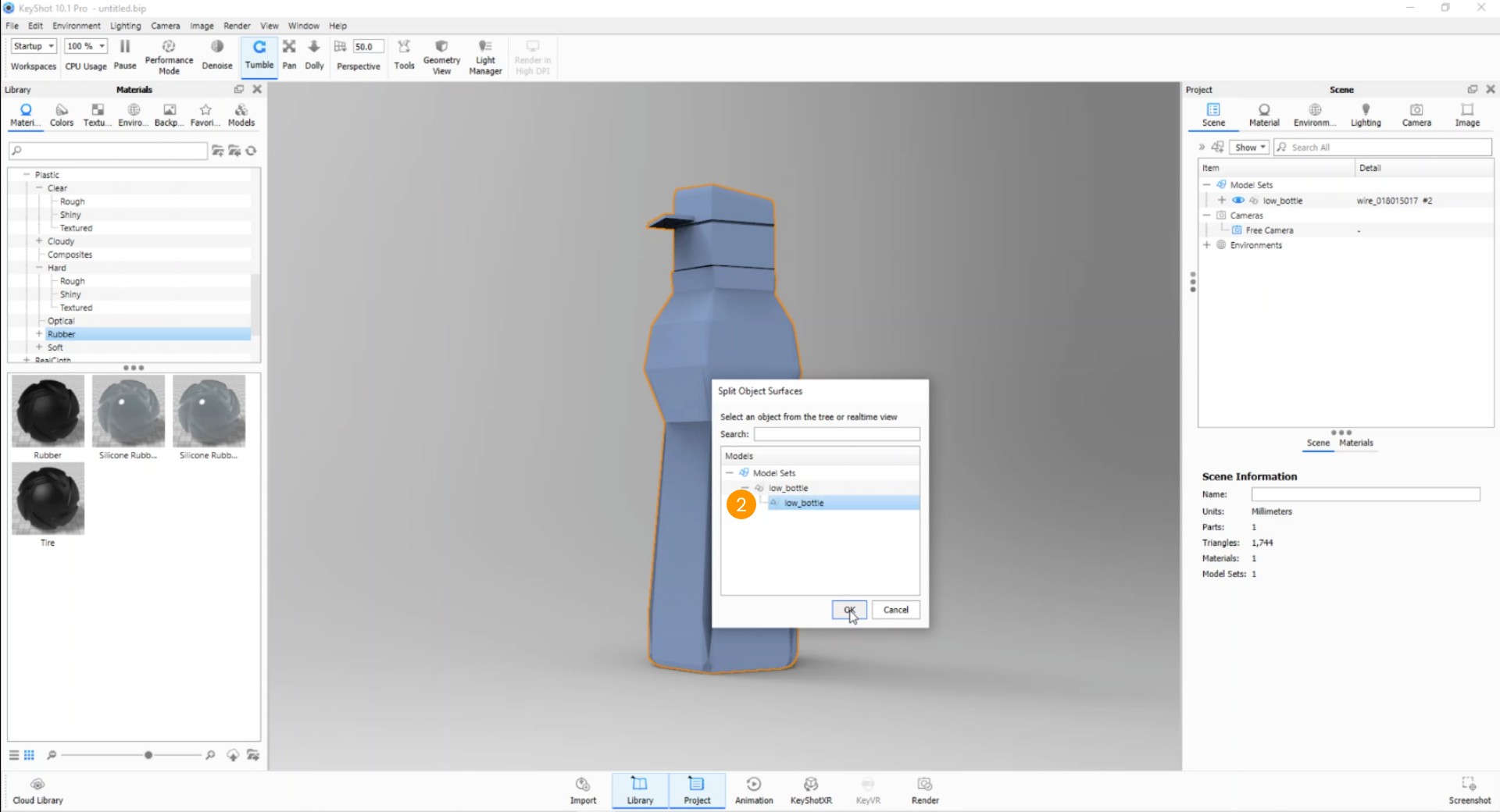Adjust the thumbnail size slider below the material previews

tap(148, 755)
